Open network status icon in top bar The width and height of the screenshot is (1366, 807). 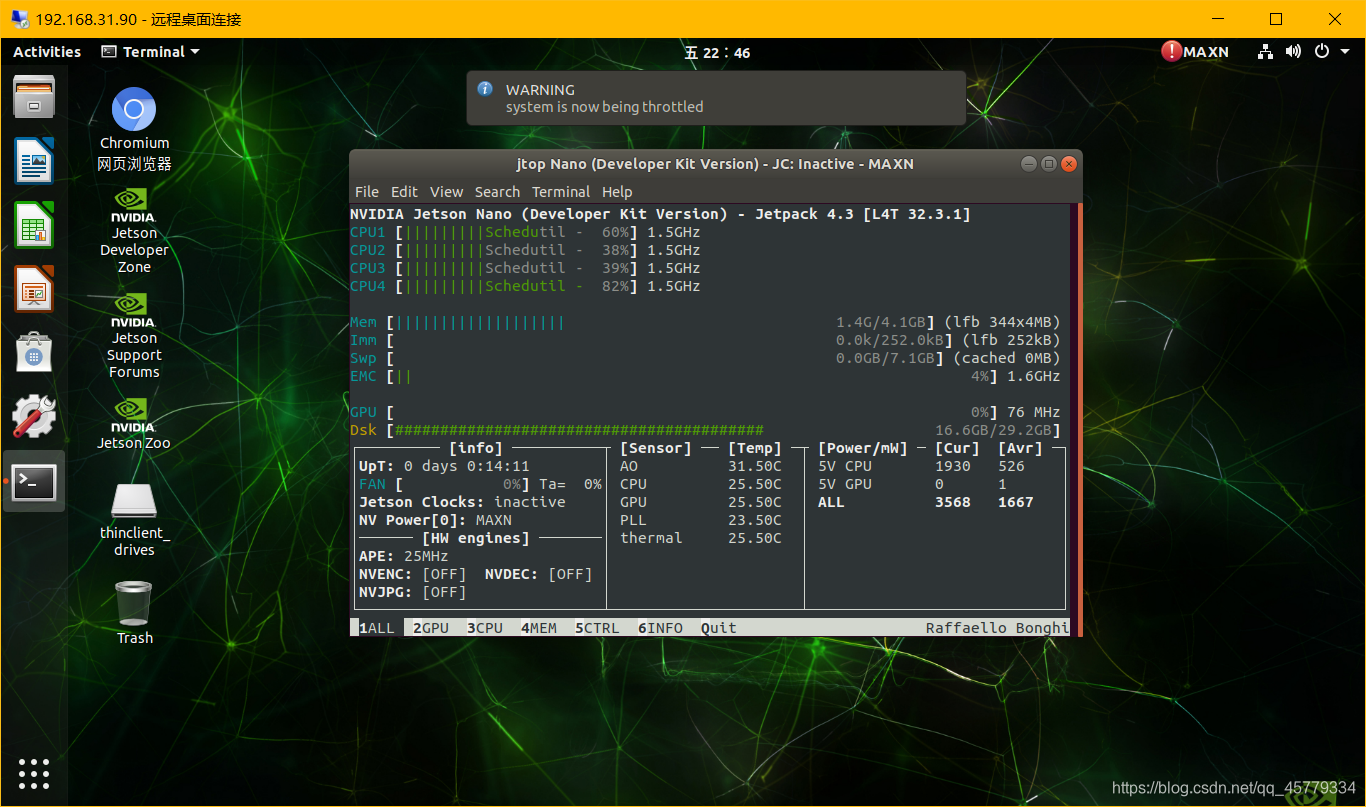click(1265, 51)
